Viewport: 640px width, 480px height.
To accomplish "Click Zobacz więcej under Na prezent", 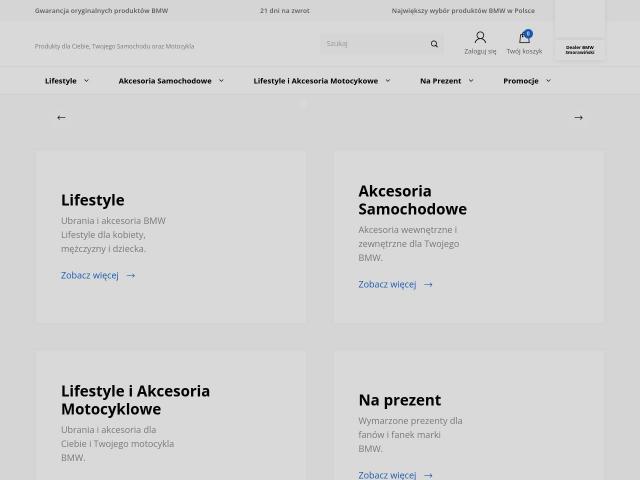I will tap(387, 476).
